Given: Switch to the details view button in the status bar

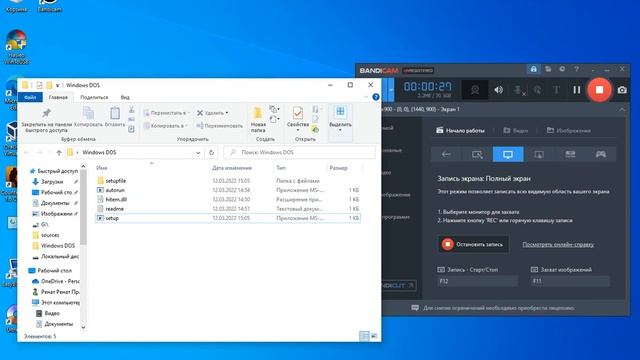Looking at the screenshot, I should pos(364,336).
